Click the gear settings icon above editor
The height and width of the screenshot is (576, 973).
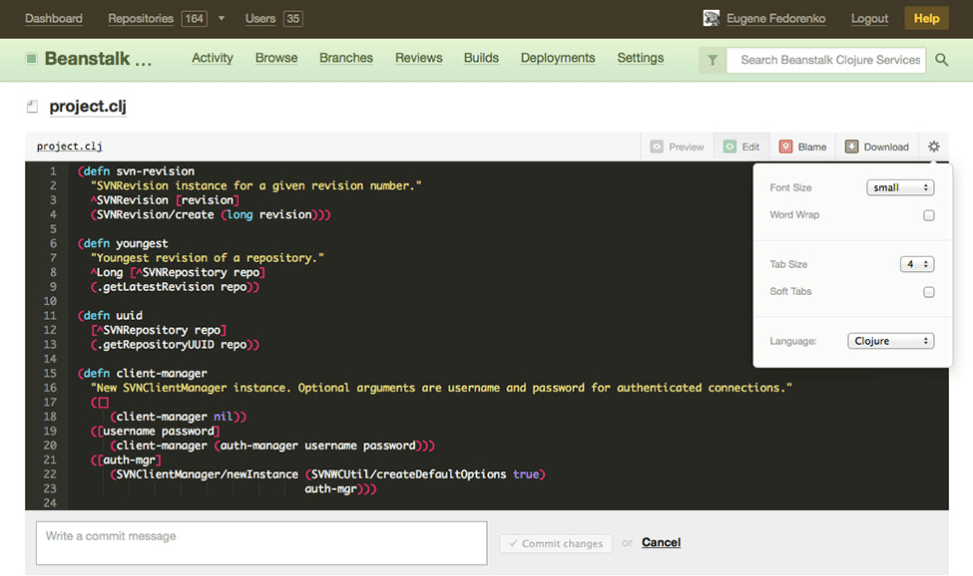(933, 147)
